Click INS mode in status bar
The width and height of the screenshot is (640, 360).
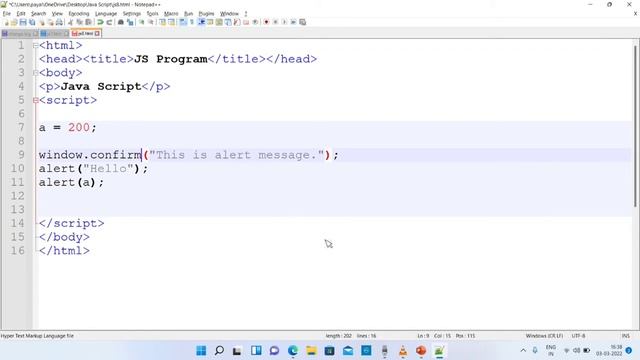[625, 336]
